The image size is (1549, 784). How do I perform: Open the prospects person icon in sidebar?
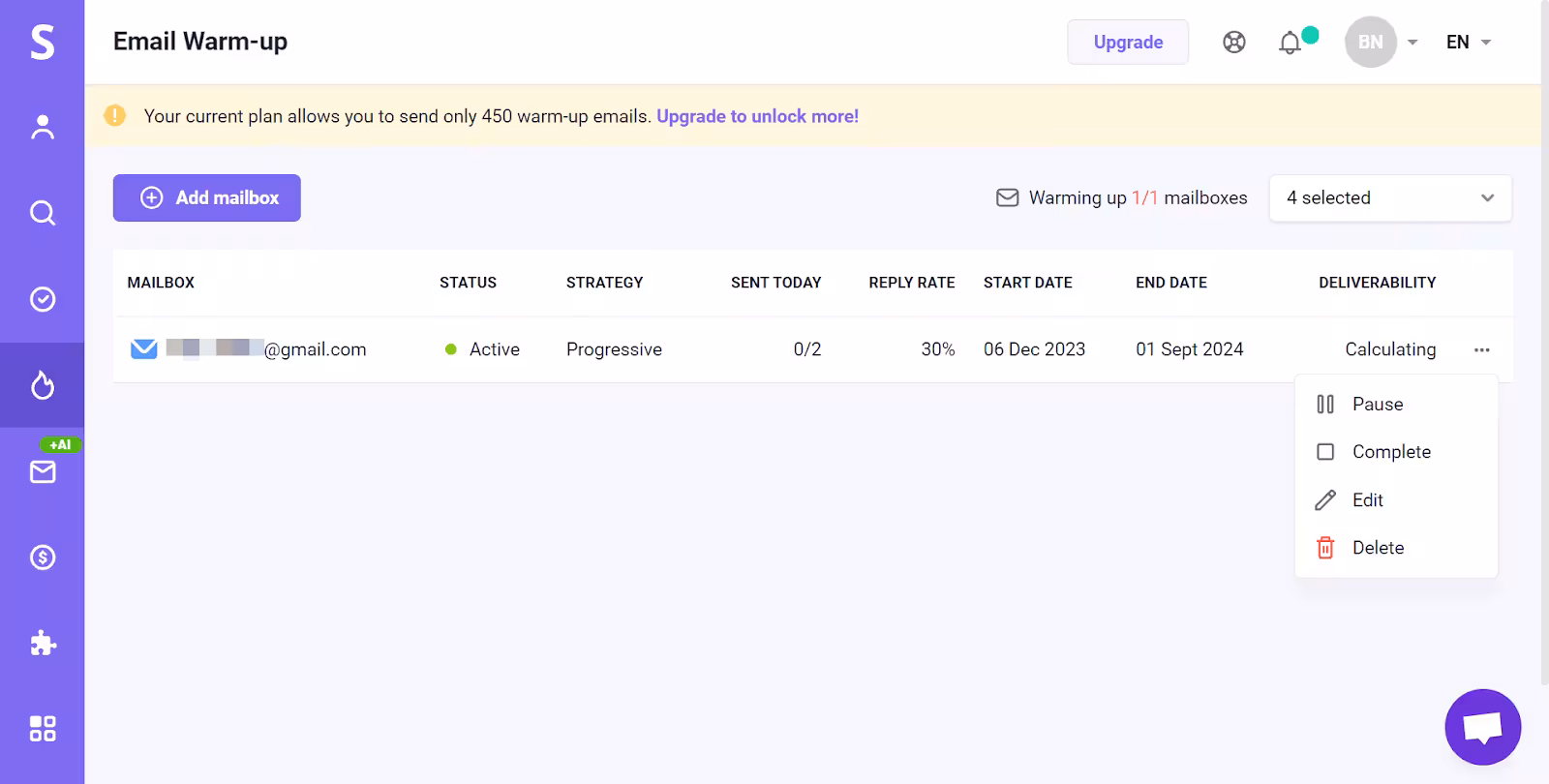(42, 127)
